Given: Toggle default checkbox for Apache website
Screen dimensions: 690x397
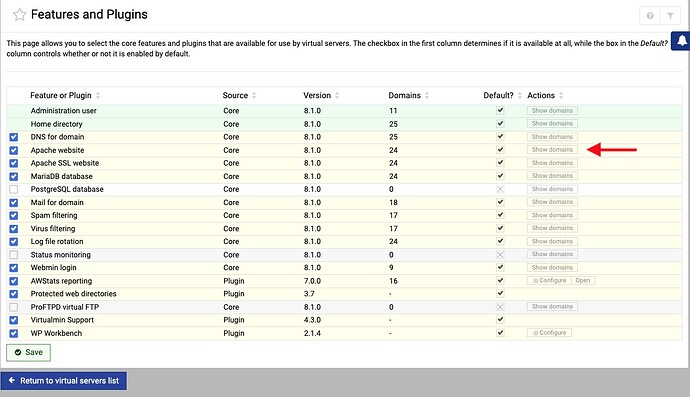Looking at the screenshot, I should pos(500,149).
